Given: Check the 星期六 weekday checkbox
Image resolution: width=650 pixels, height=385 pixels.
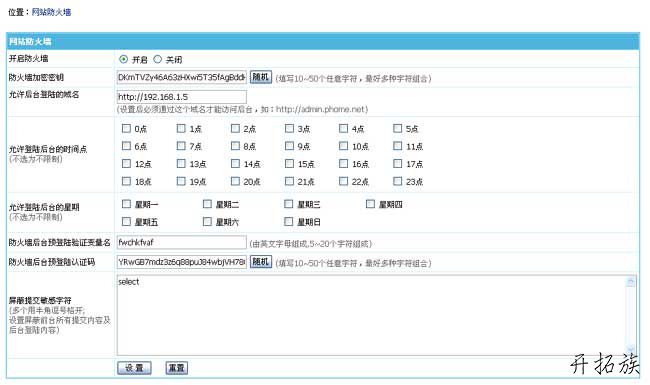Looking at the screenshot, I should click(x=207, y=222).
